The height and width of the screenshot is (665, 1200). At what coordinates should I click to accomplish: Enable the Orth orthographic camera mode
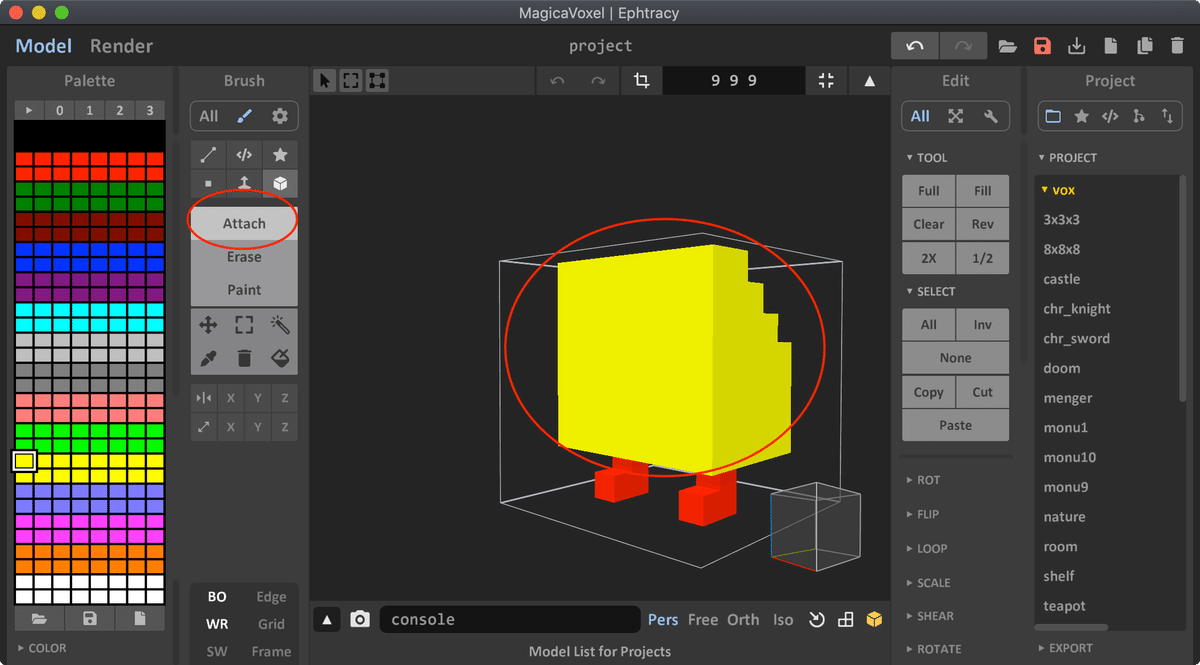click(743, 620)
